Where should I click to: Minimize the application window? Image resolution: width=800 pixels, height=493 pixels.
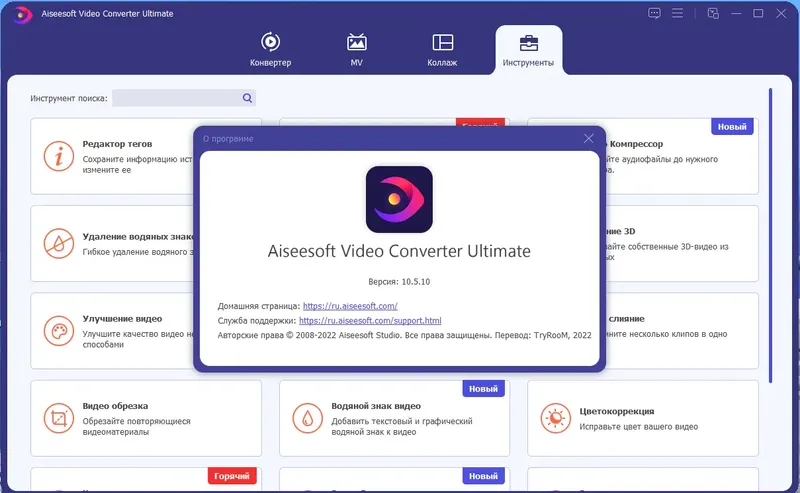tap(736, 13)
